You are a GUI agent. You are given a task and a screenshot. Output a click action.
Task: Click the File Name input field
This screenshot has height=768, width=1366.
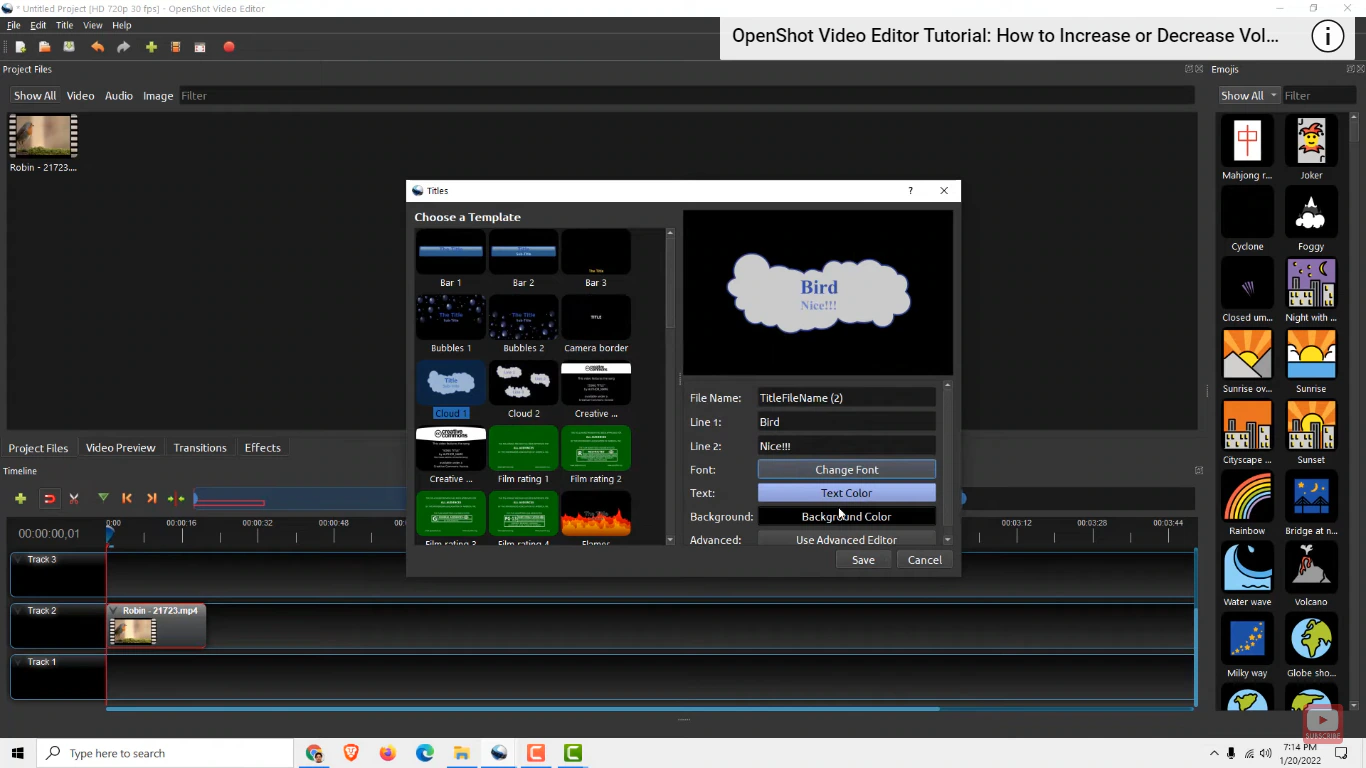pyautogui.click(x=847, y=398)
